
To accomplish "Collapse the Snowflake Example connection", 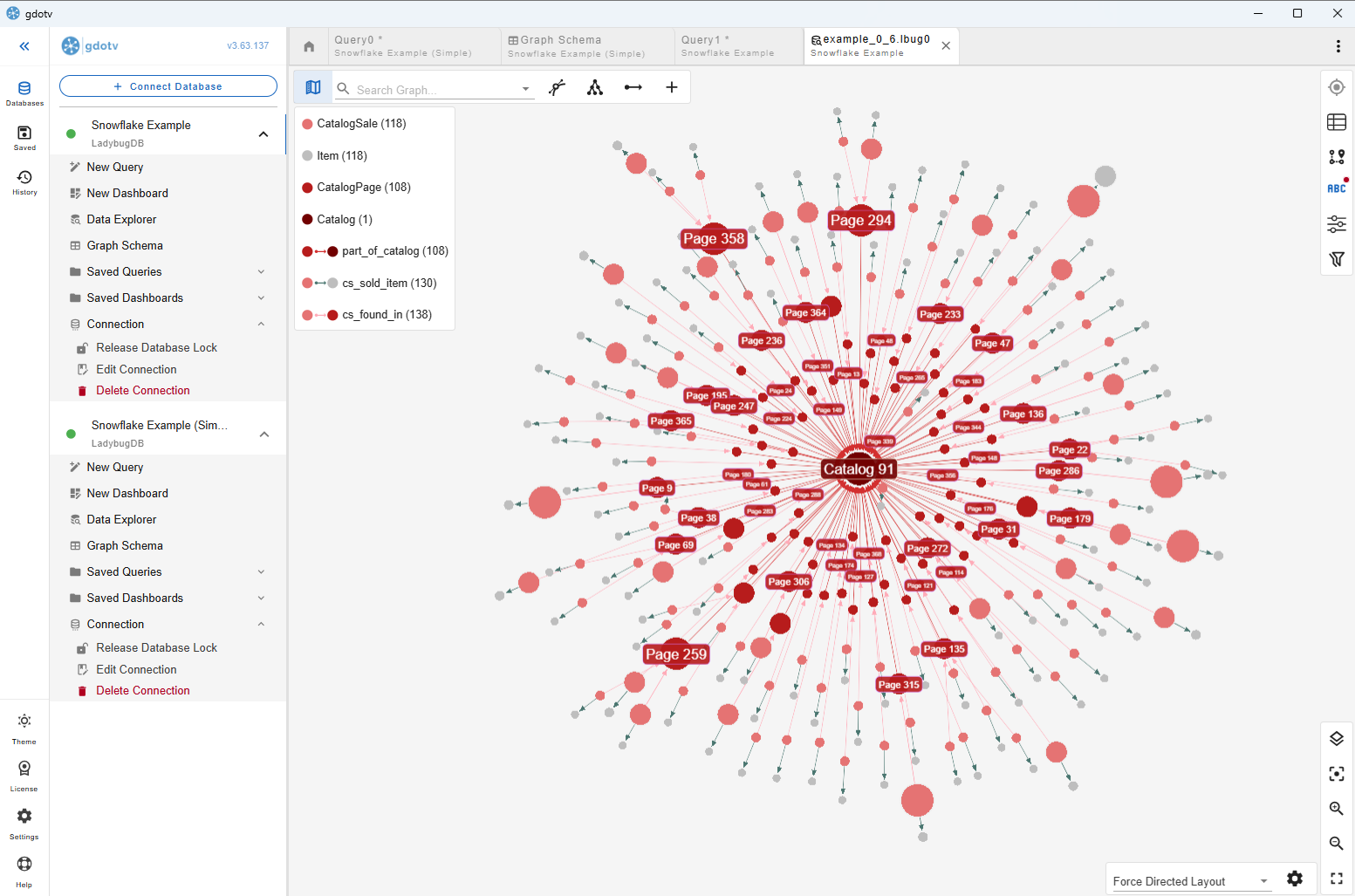I will pyautogui.click(x=263, y=134).
